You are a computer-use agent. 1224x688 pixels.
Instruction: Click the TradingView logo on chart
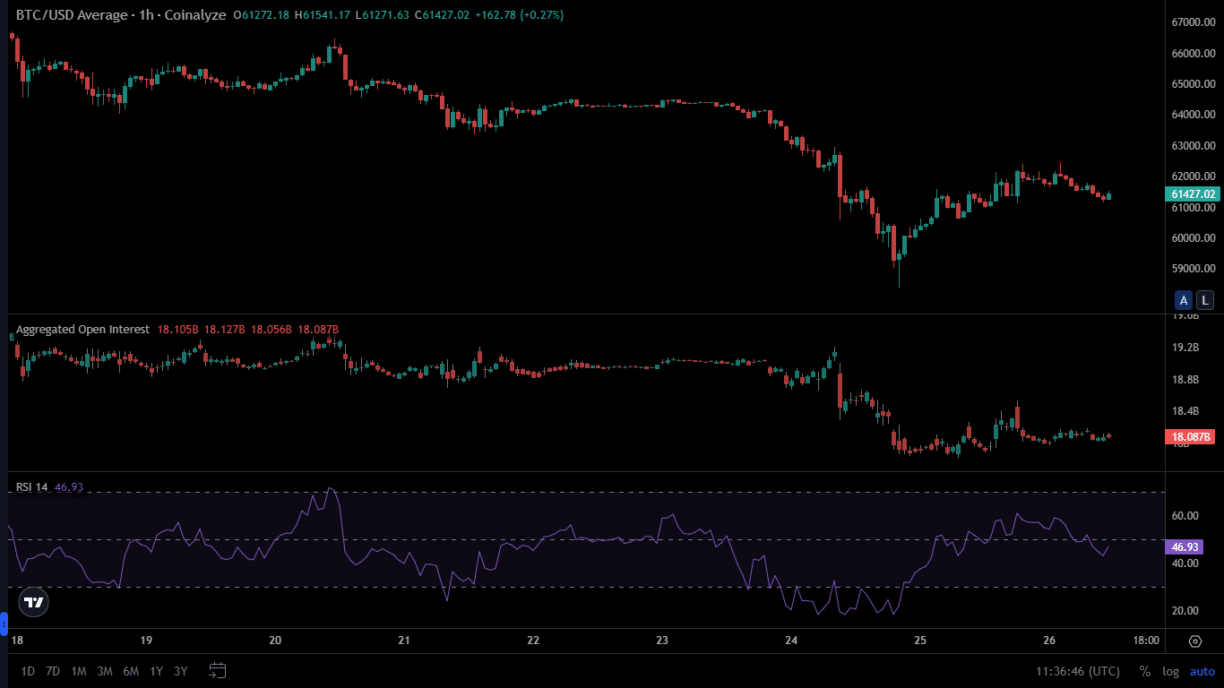33,602
